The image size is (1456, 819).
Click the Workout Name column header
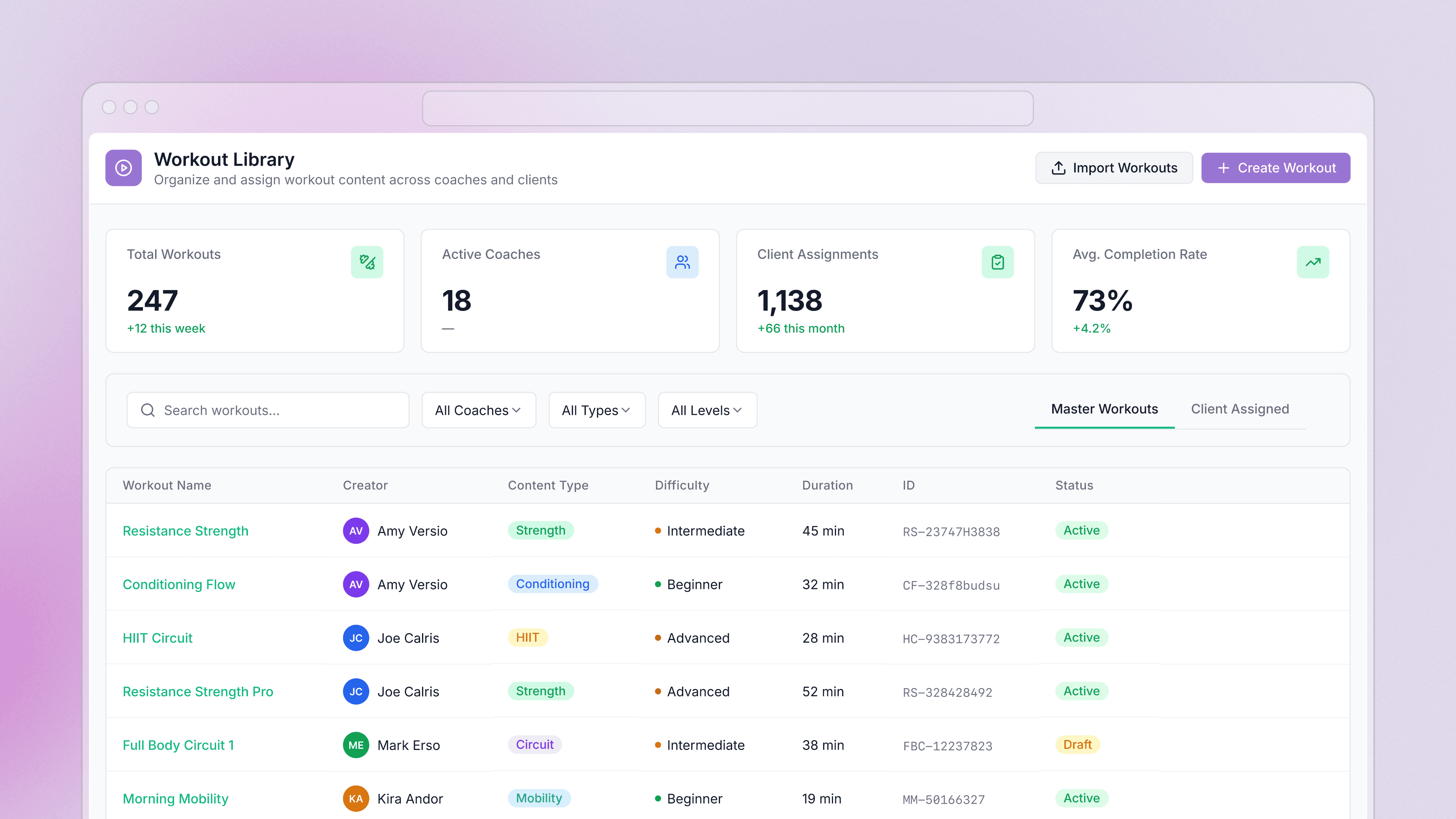point(167,485)
